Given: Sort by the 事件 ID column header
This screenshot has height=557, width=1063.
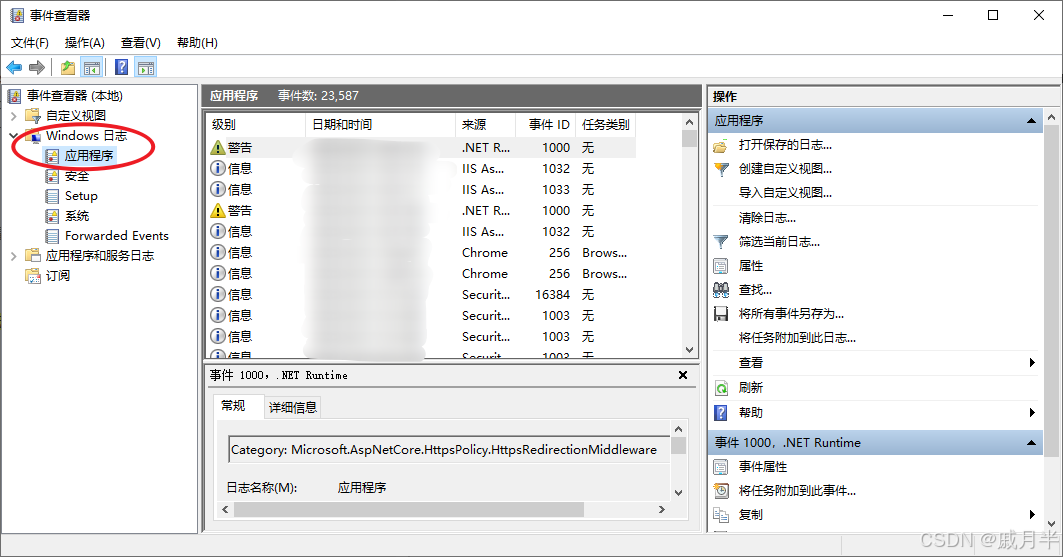Looking at the screenshot, I should click(x=546, y=125).
